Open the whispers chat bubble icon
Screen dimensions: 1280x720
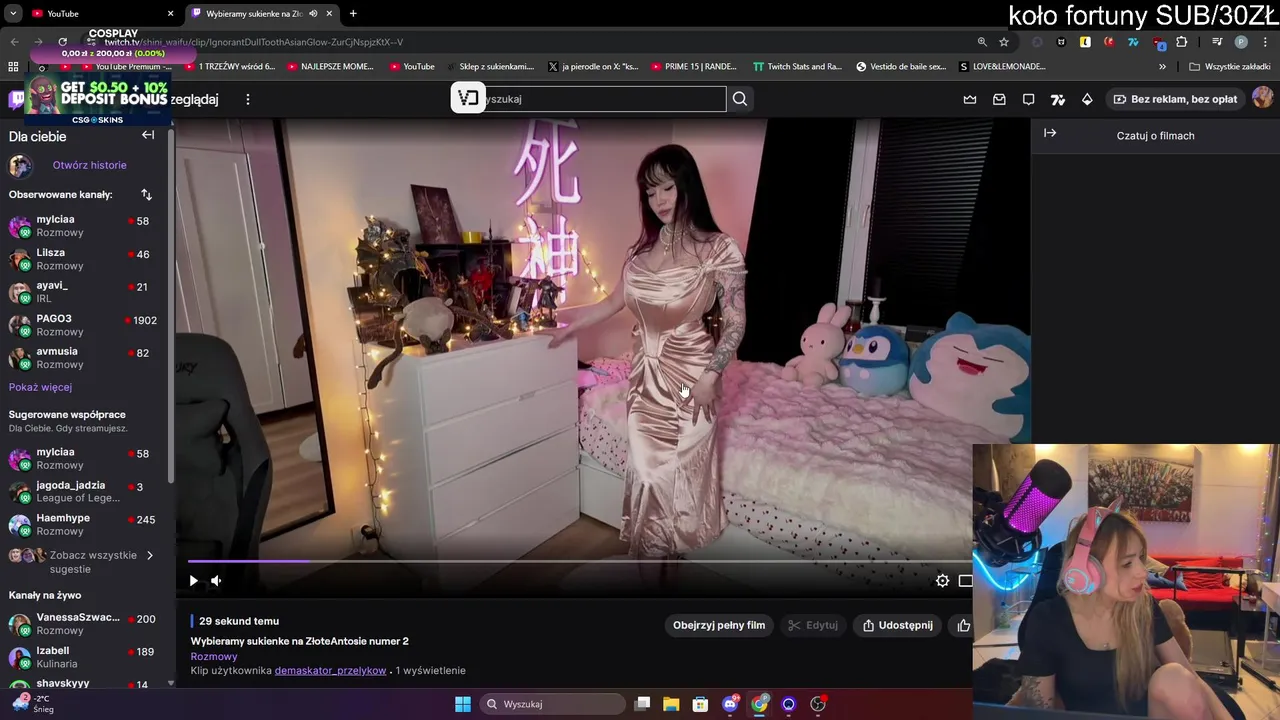coord(1028,99)
